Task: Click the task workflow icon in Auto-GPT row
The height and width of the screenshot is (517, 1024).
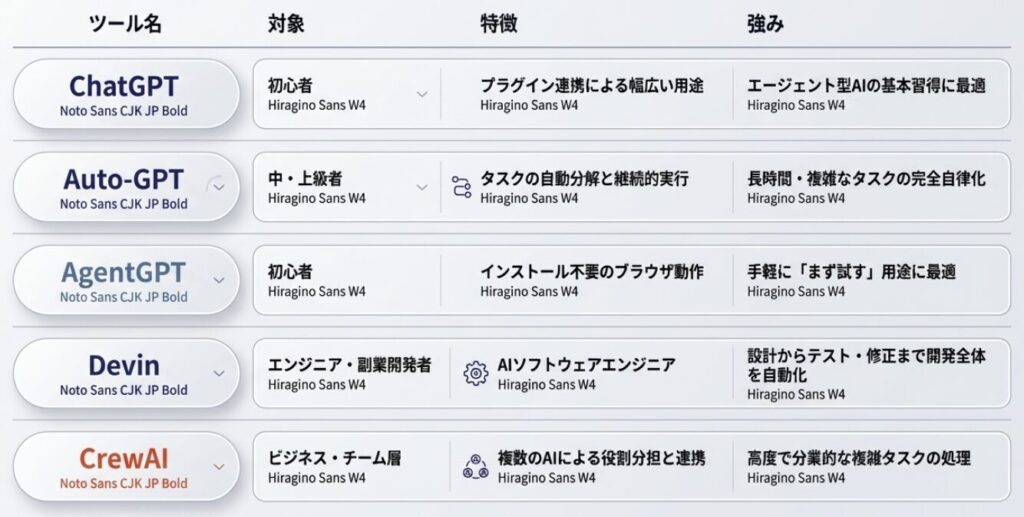Action: pyautogui.click(x=461, y=186)
